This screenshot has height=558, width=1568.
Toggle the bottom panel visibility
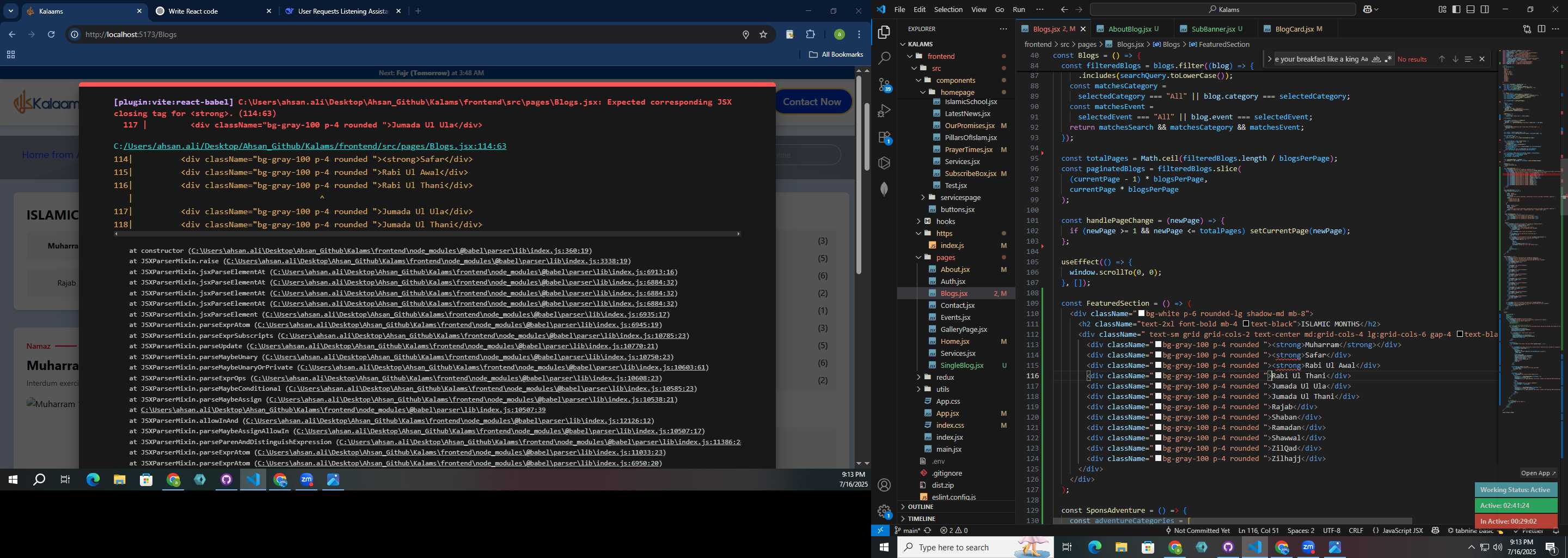coord(1471,10)
